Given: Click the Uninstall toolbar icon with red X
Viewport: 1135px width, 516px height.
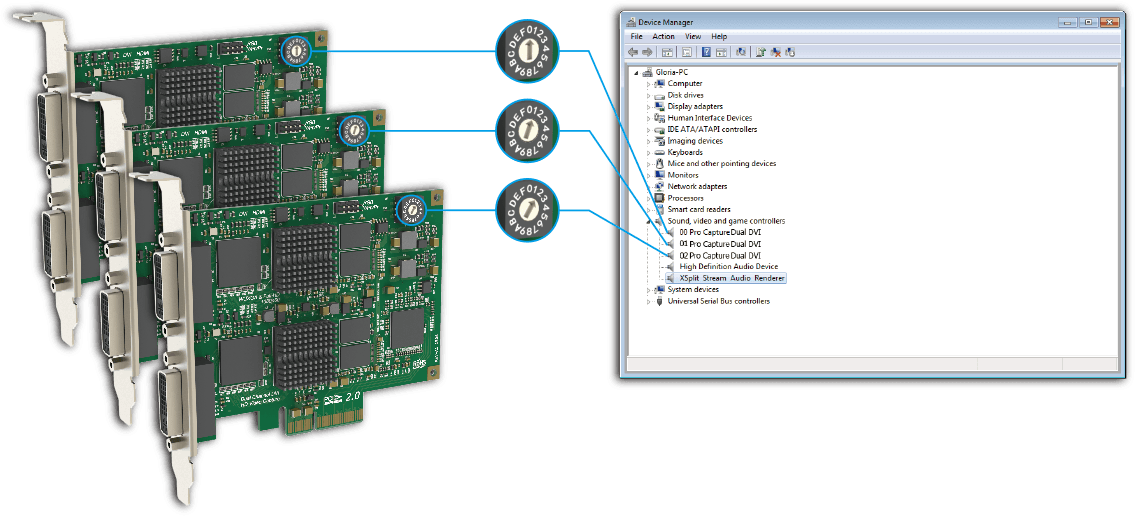Looking at the screenshot, I should coord(776,52).
